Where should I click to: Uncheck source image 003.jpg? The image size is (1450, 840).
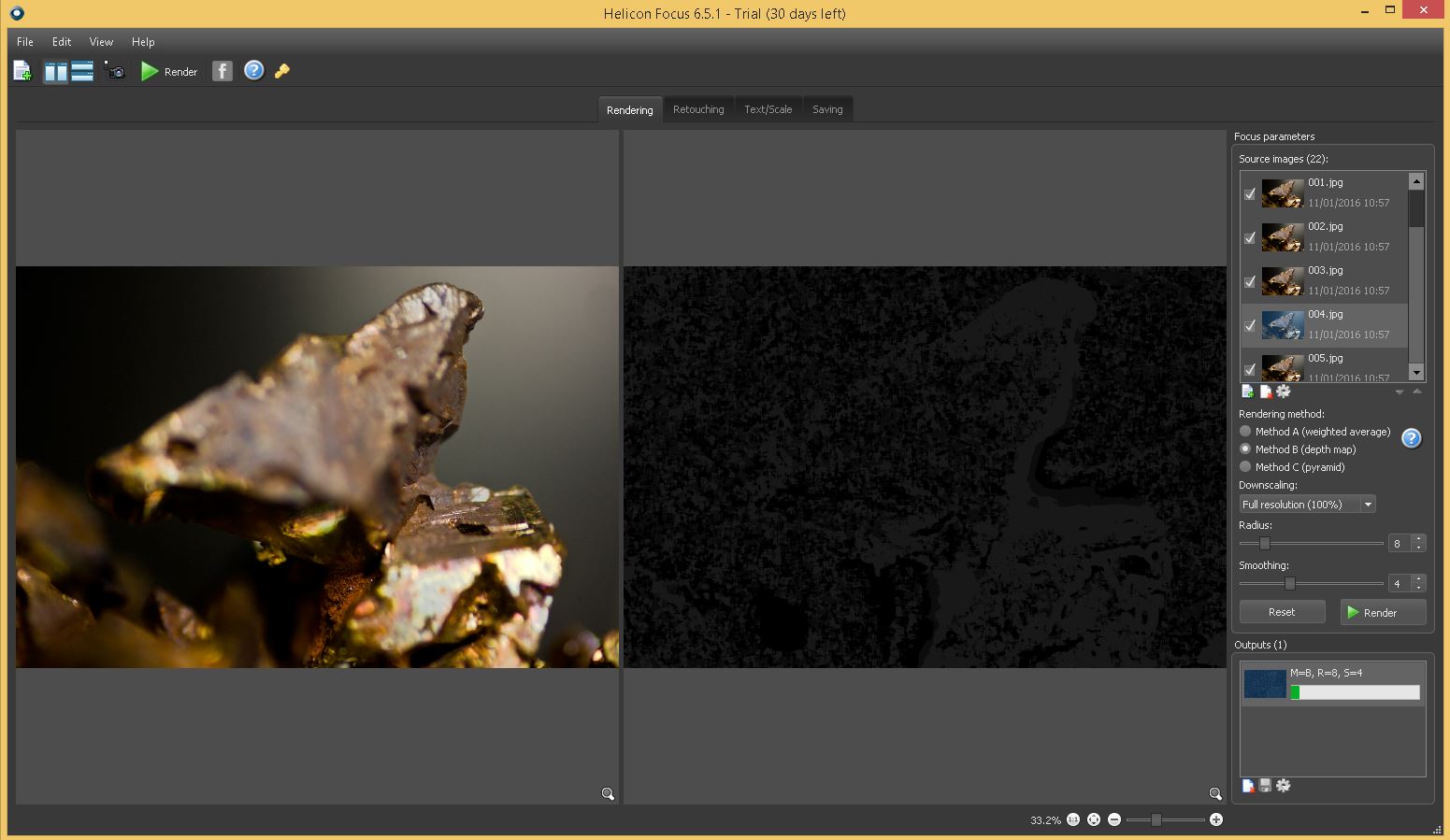click(x=1250, y=282)
